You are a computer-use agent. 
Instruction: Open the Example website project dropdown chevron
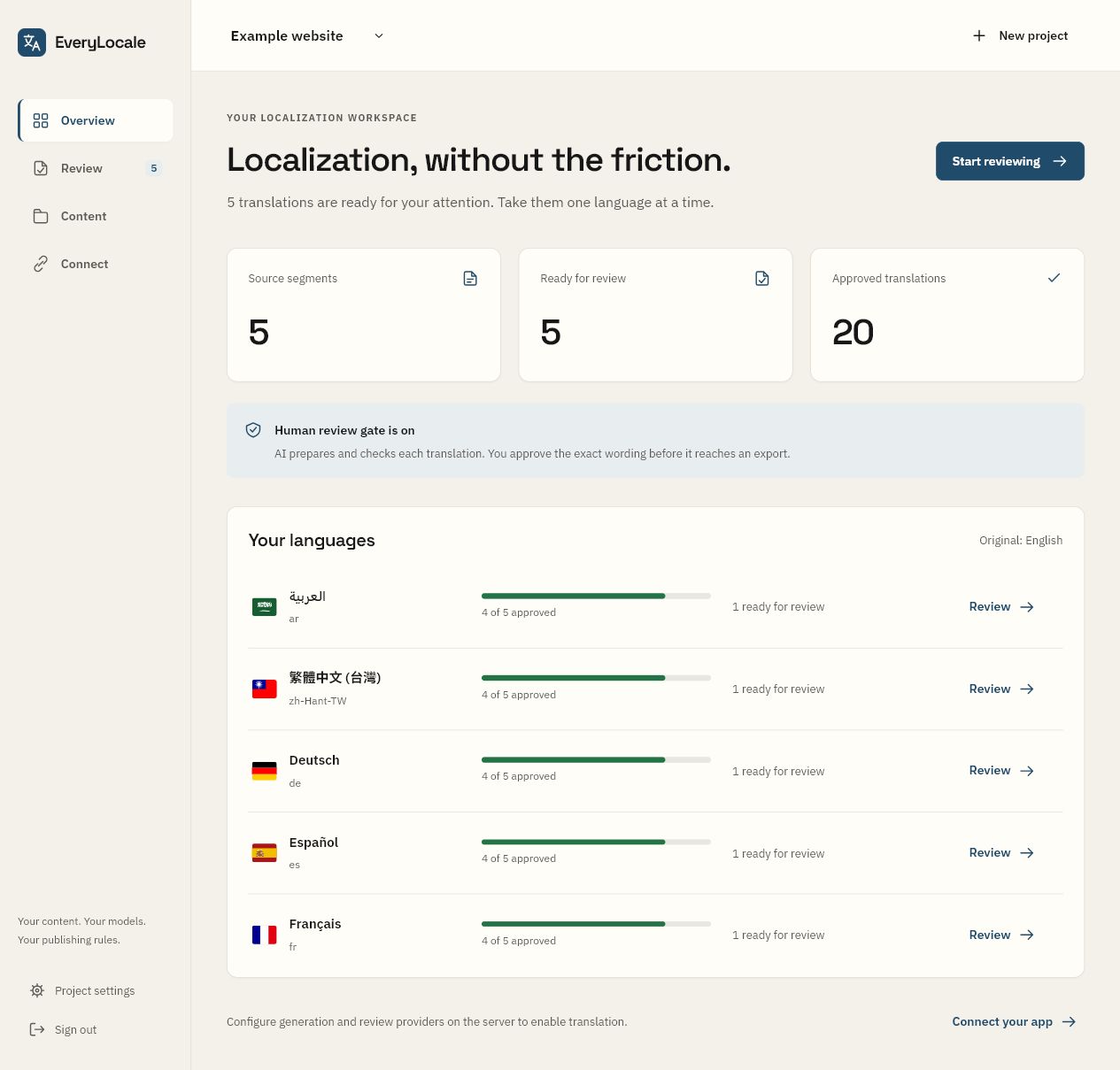(379, 35)
